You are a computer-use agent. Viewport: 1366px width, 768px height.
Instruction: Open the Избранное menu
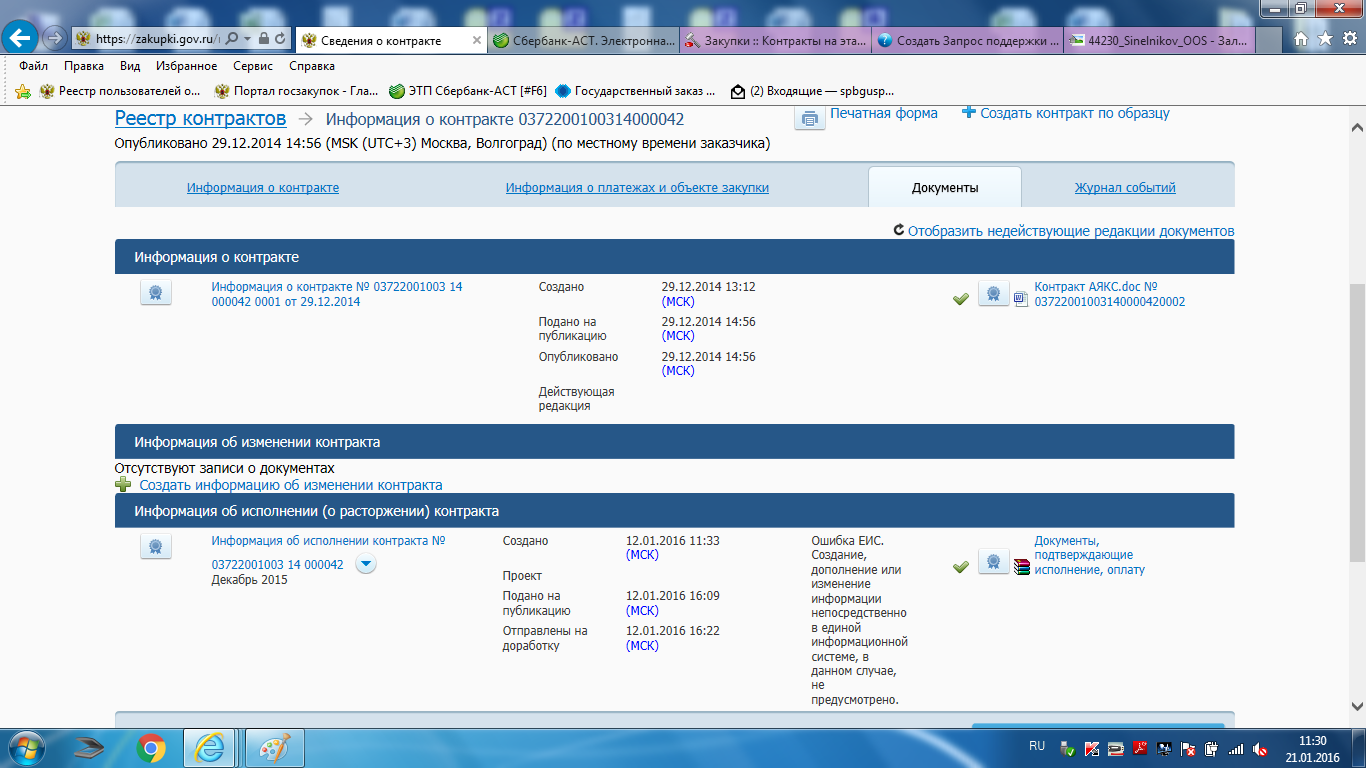(187, 66)
